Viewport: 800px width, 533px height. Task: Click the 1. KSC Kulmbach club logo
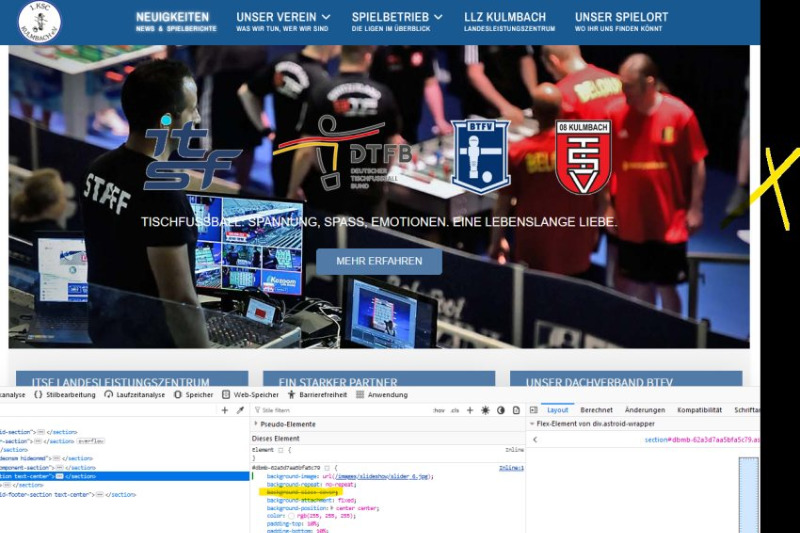point(39,21)
